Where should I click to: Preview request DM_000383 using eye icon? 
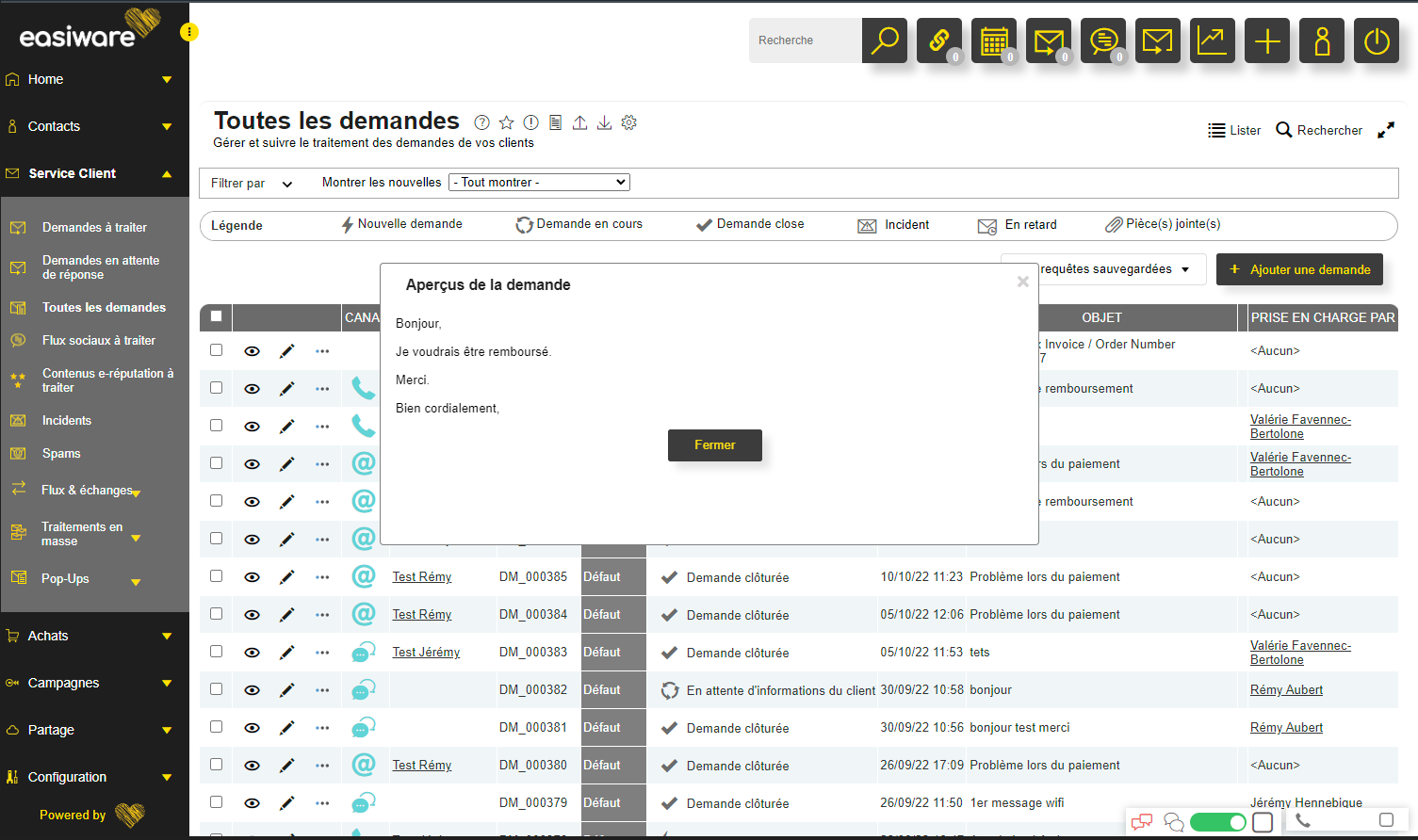(x=252, y=652)
